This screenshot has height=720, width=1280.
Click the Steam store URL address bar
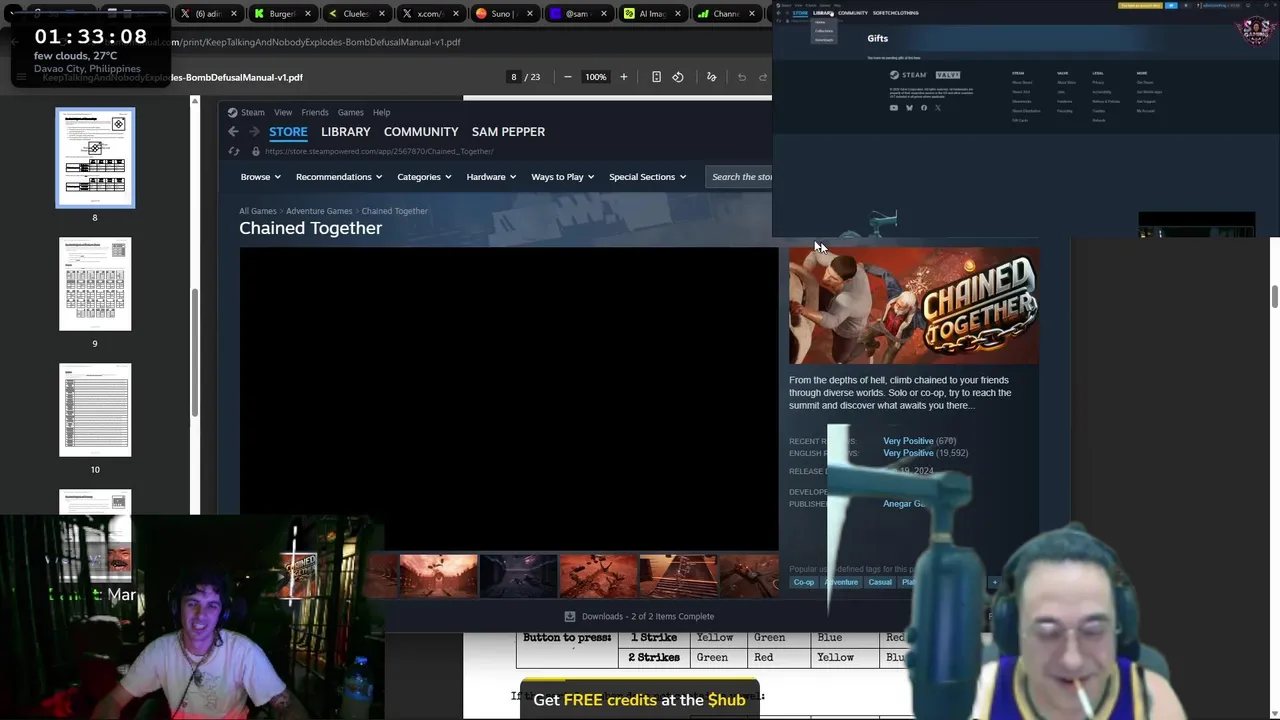click(380, 151)
